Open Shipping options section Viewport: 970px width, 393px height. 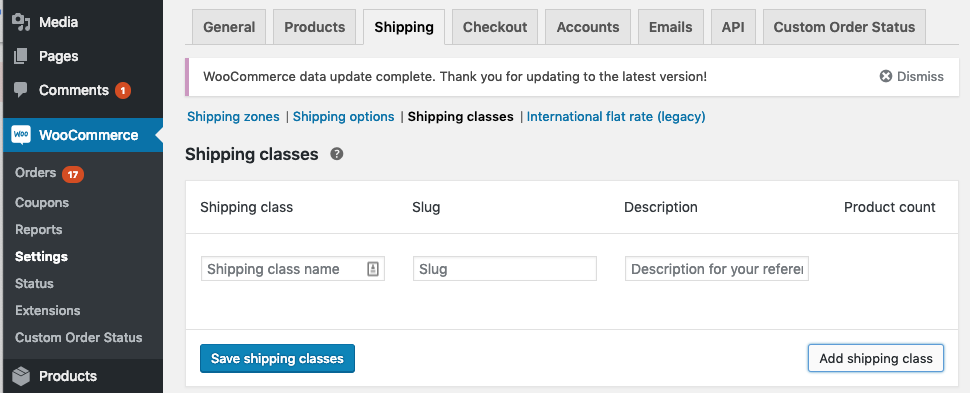pyautogui.click(x=343, y=116)
